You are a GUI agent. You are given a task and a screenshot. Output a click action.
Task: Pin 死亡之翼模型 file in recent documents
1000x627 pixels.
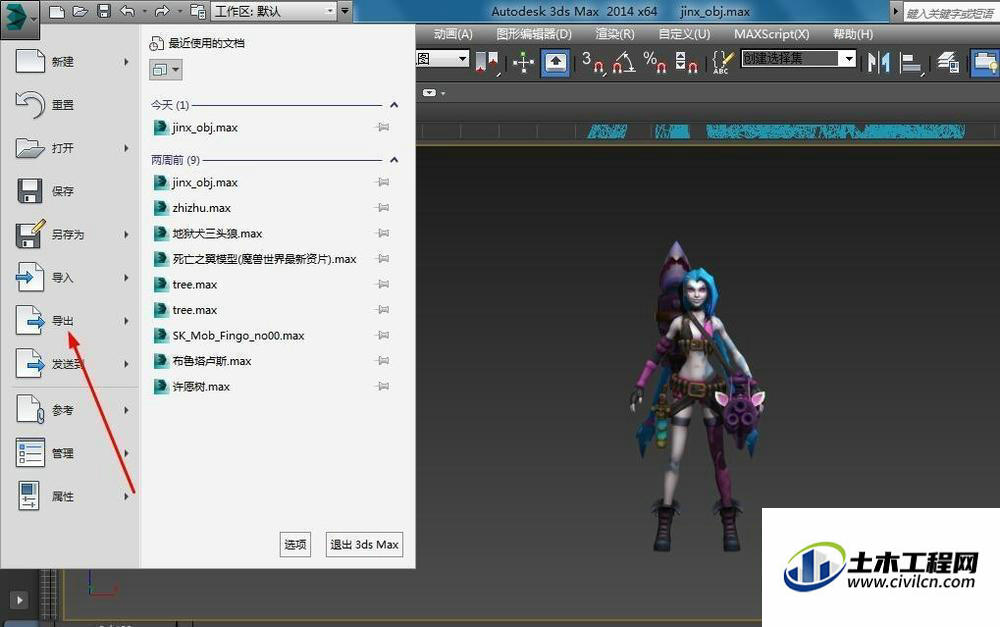383,258
